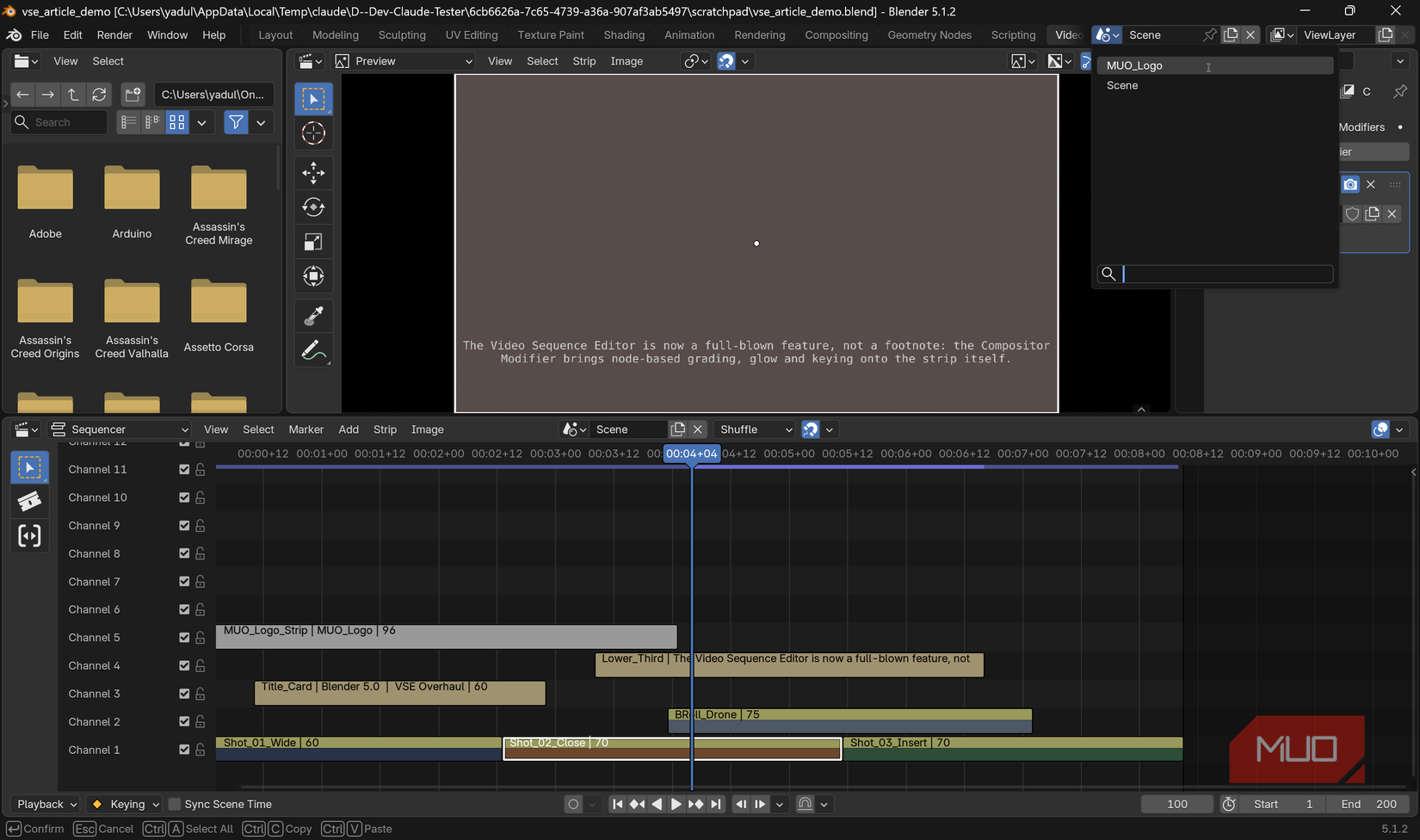Switch file browser to horizontal list view

(152, 122)
